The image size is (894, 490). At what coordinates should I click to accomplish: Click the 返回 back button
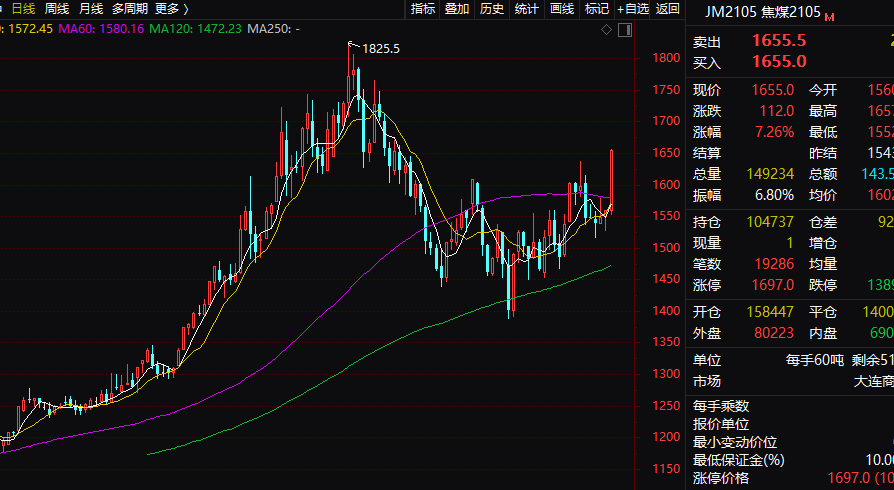668,9
